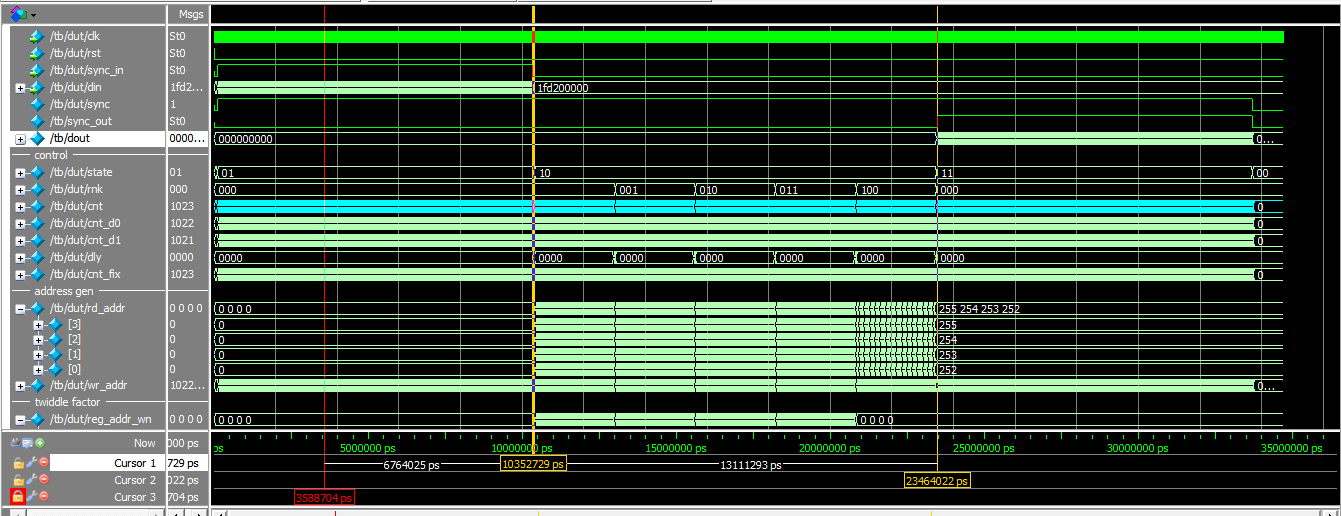Click the edit grid and timeline icon

click(27, 443)
